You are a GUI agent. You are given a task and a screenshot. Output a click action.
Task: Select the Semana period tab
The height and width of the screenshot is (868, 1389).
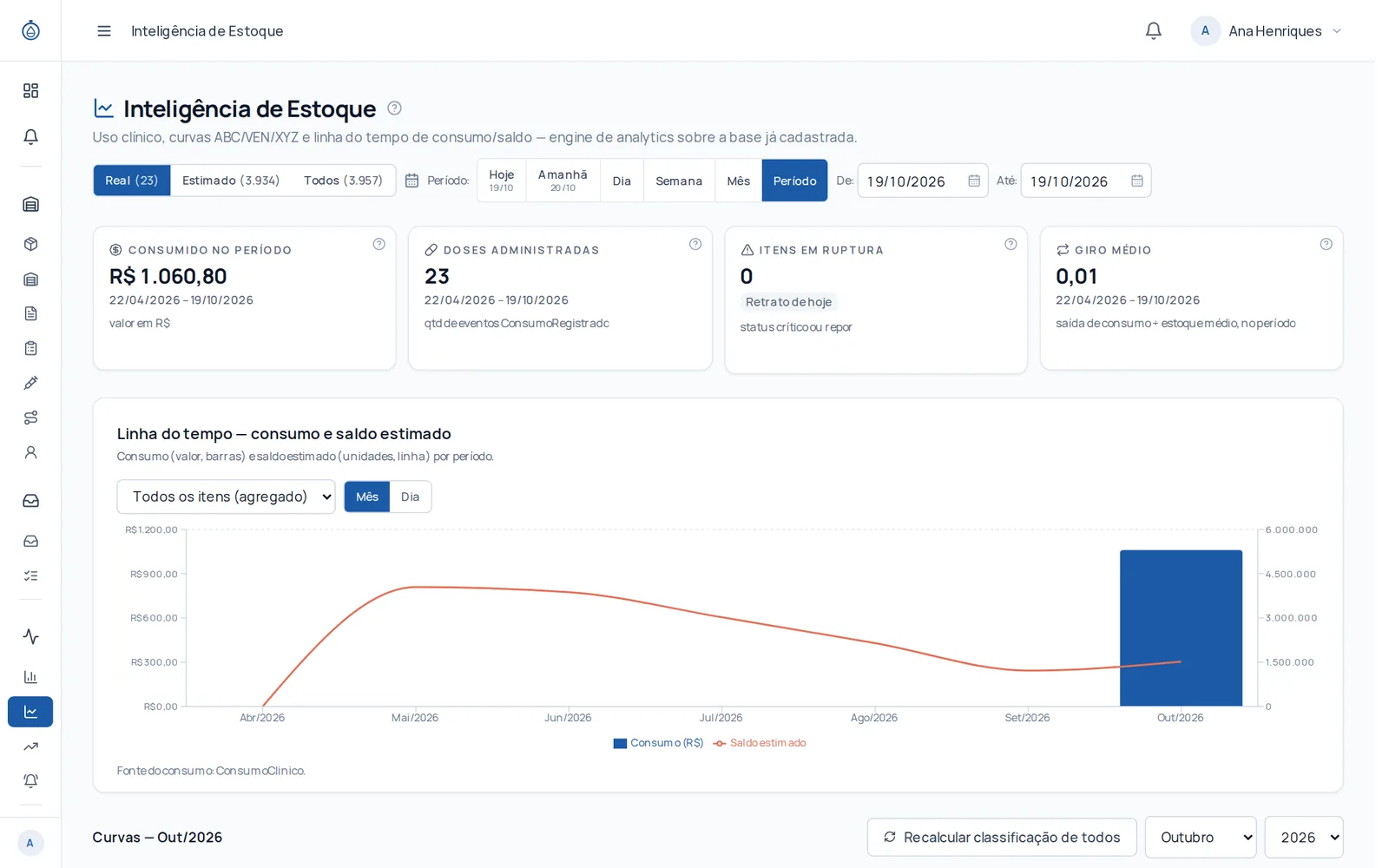click(x=679, y=181)
